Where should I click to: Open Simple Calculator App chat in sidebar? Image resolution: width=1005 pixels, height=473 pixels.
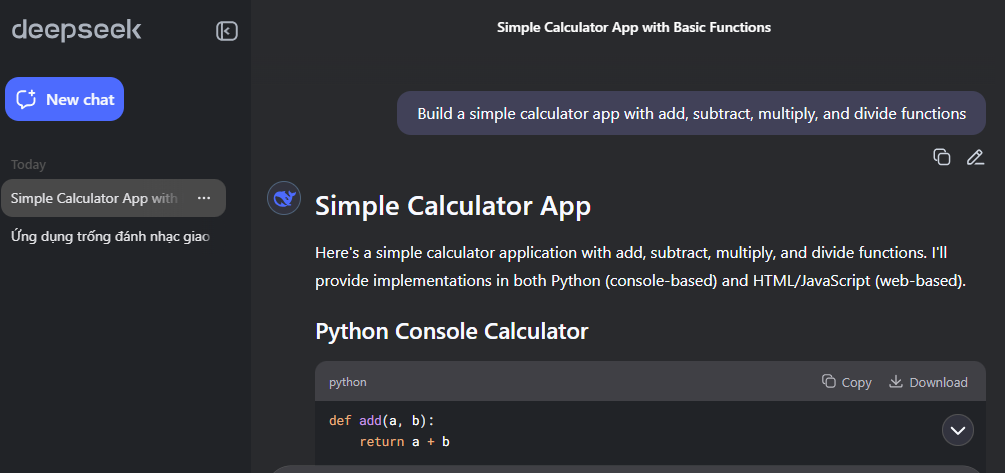point(113,198)
